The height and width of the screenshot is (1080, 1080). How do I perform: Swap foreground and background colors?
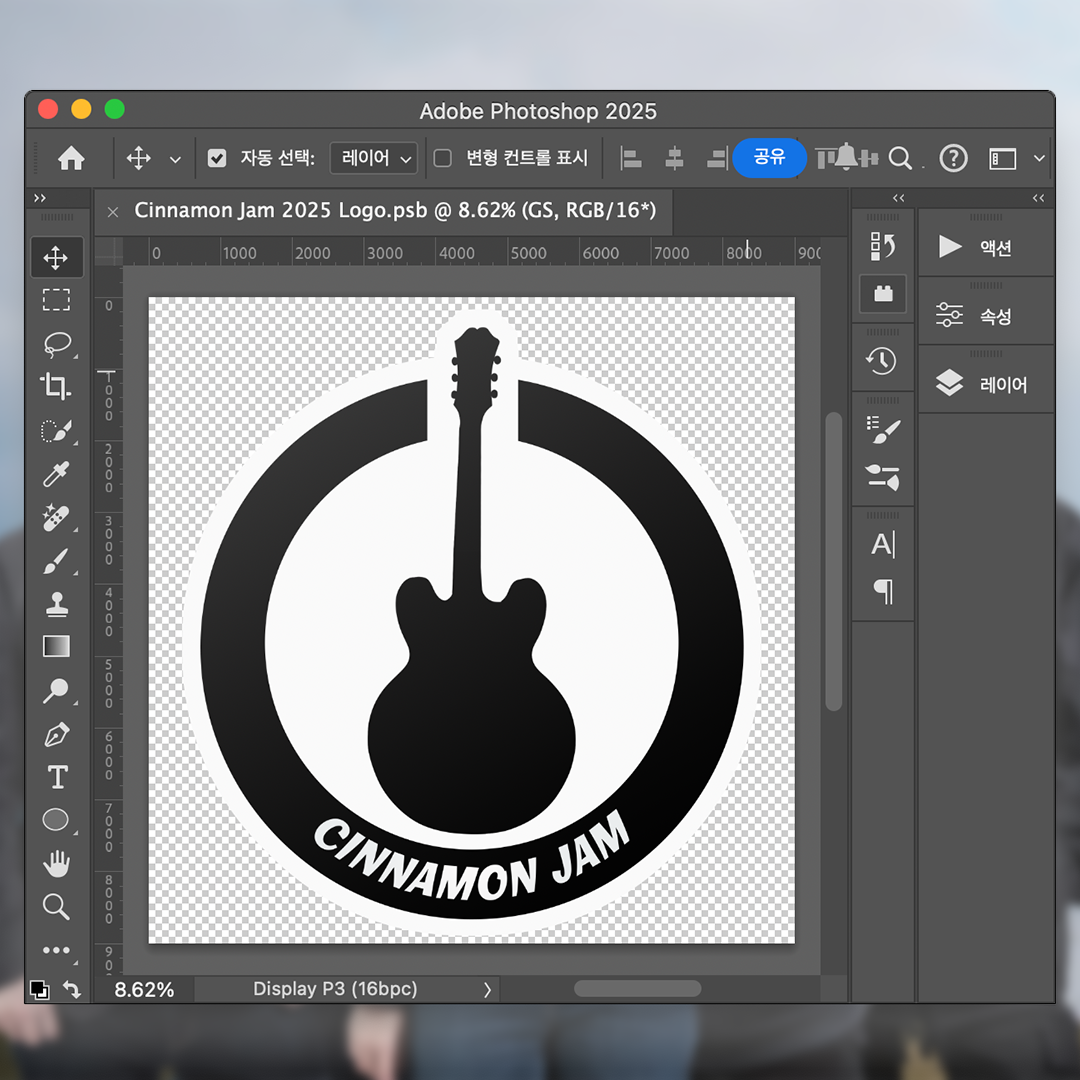tap(72, 990)
